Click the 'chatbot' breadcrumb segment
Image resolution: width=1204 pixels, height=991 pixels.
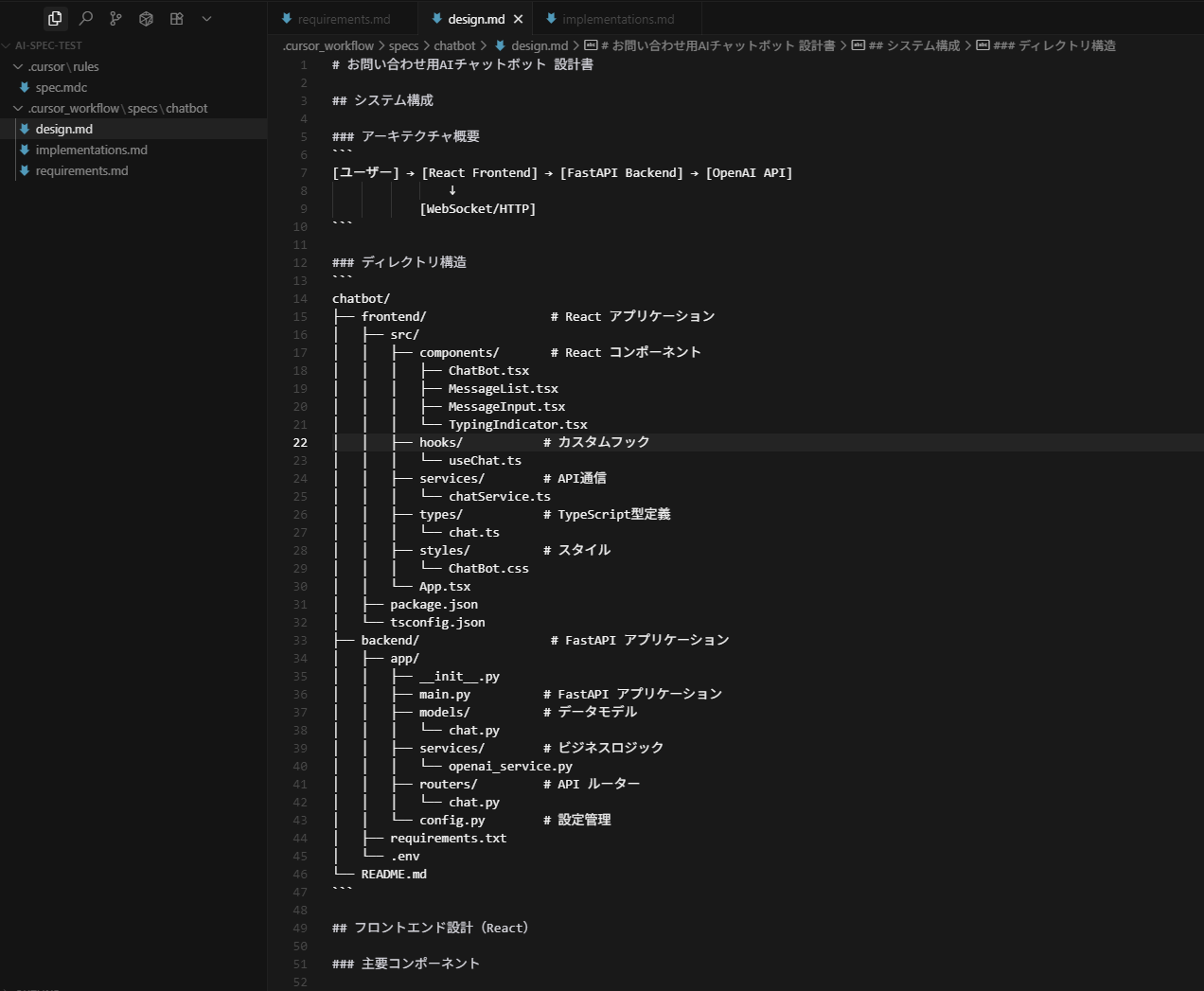(x=454, y=45)
